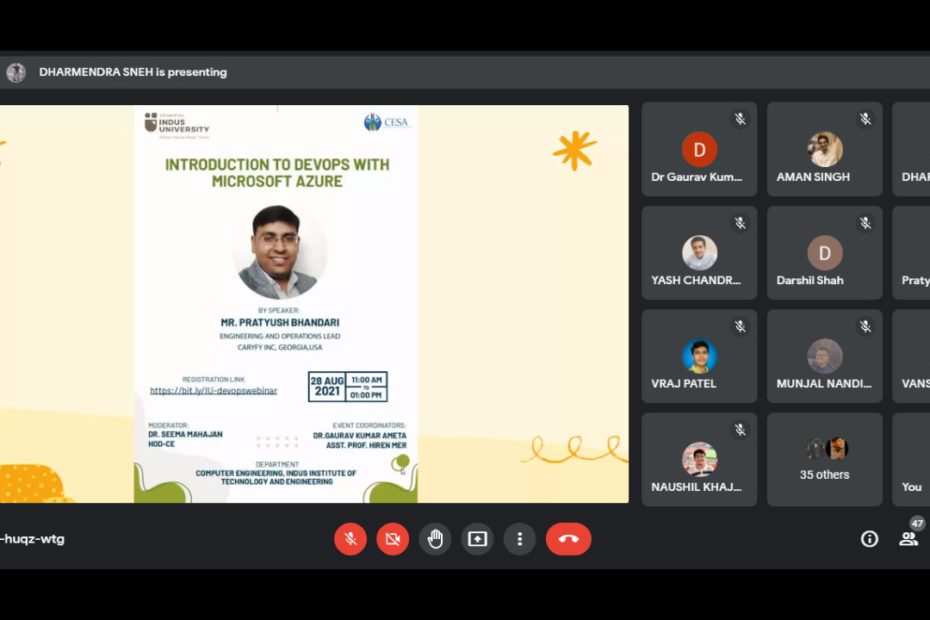Click muted mic icon on Darshil Shah tile
Screen dimensions: 930x620
point(865,223)
